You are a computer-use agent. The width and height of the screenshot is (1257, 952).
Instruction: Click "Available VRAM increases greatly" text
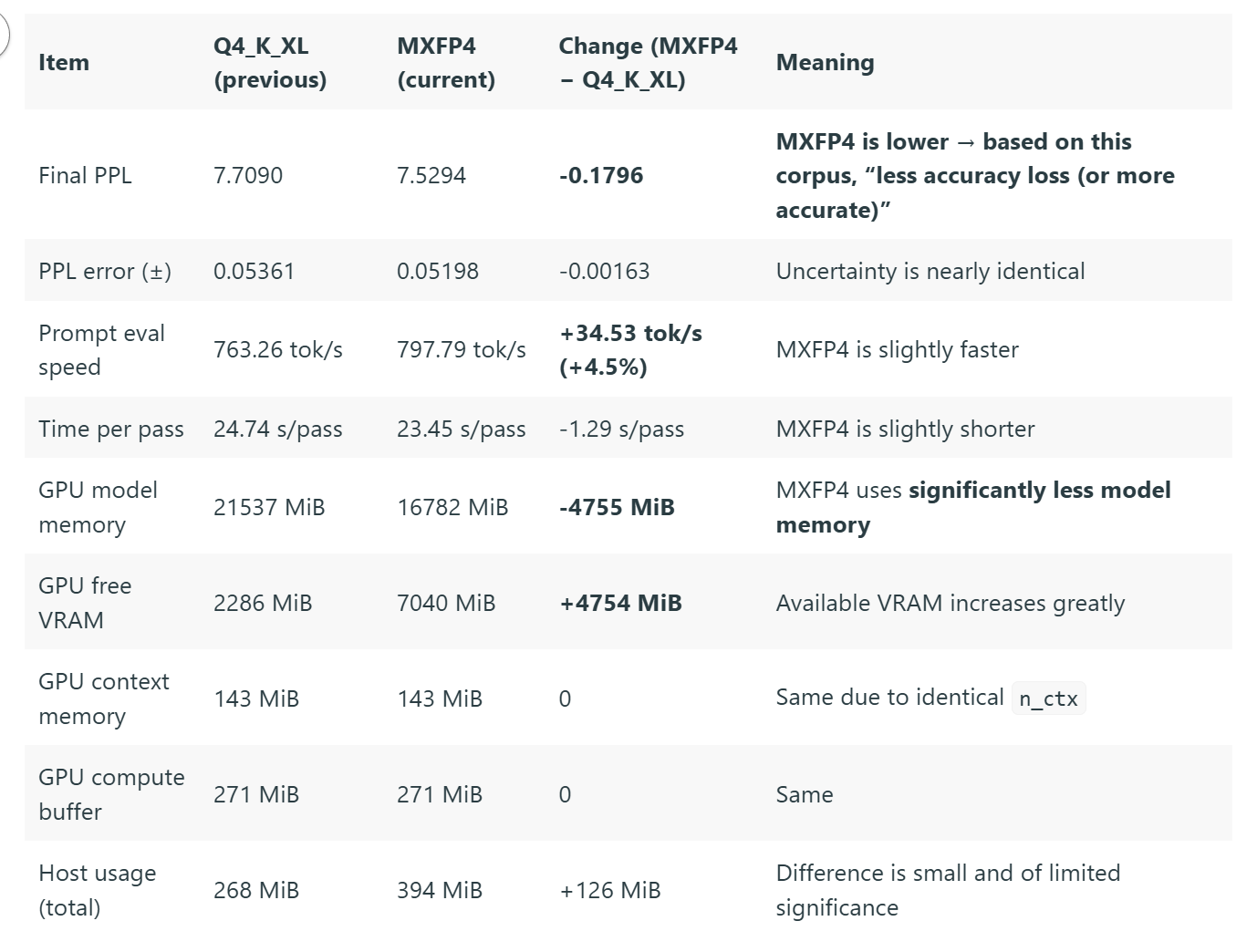(x=950, y=603)
